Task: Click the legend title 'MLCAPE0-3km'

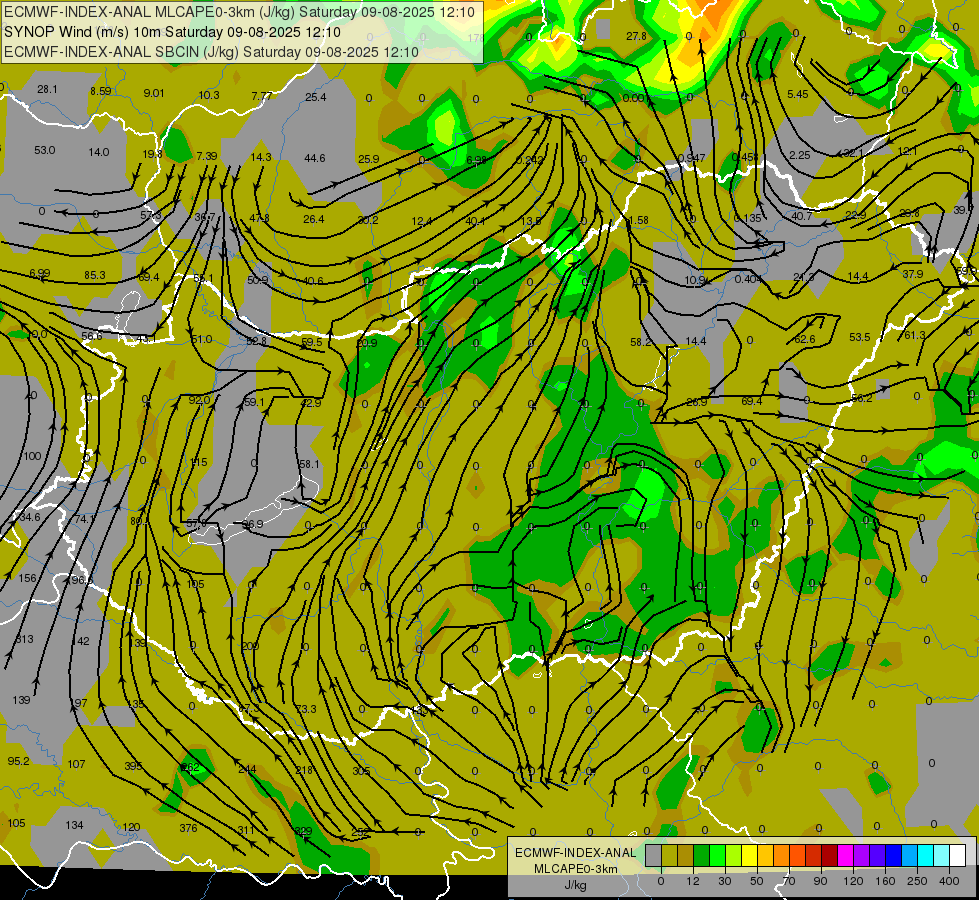Action: tap(575, 869)
